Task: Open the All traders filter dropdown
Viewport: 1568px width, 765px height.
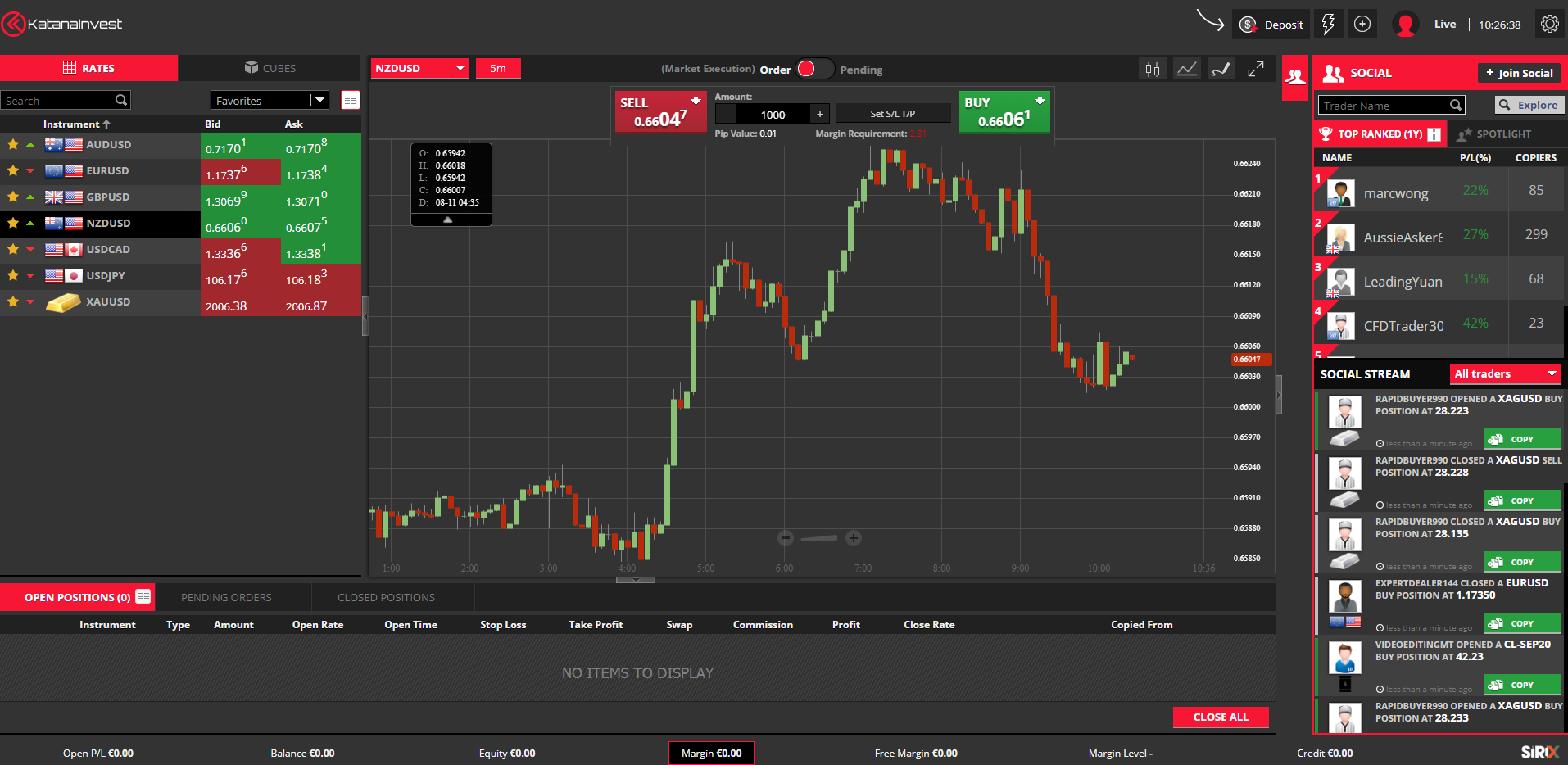Action: tap(1504, 373)
